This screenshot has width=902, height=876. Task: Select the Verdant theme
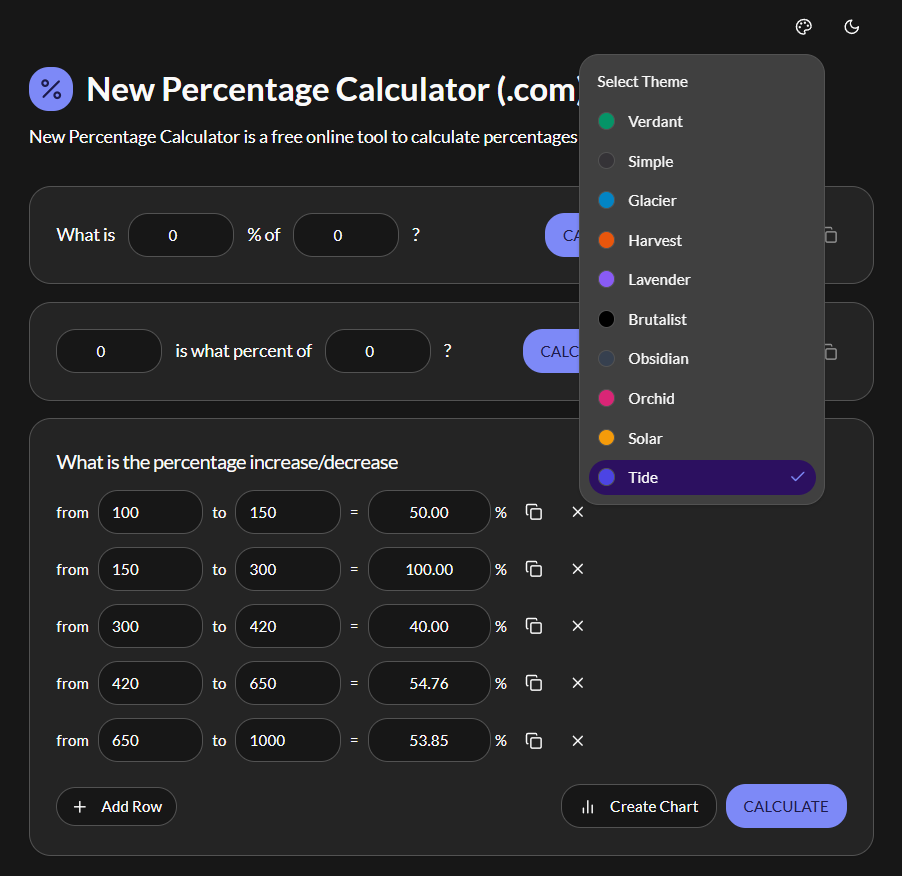(700, 121)
